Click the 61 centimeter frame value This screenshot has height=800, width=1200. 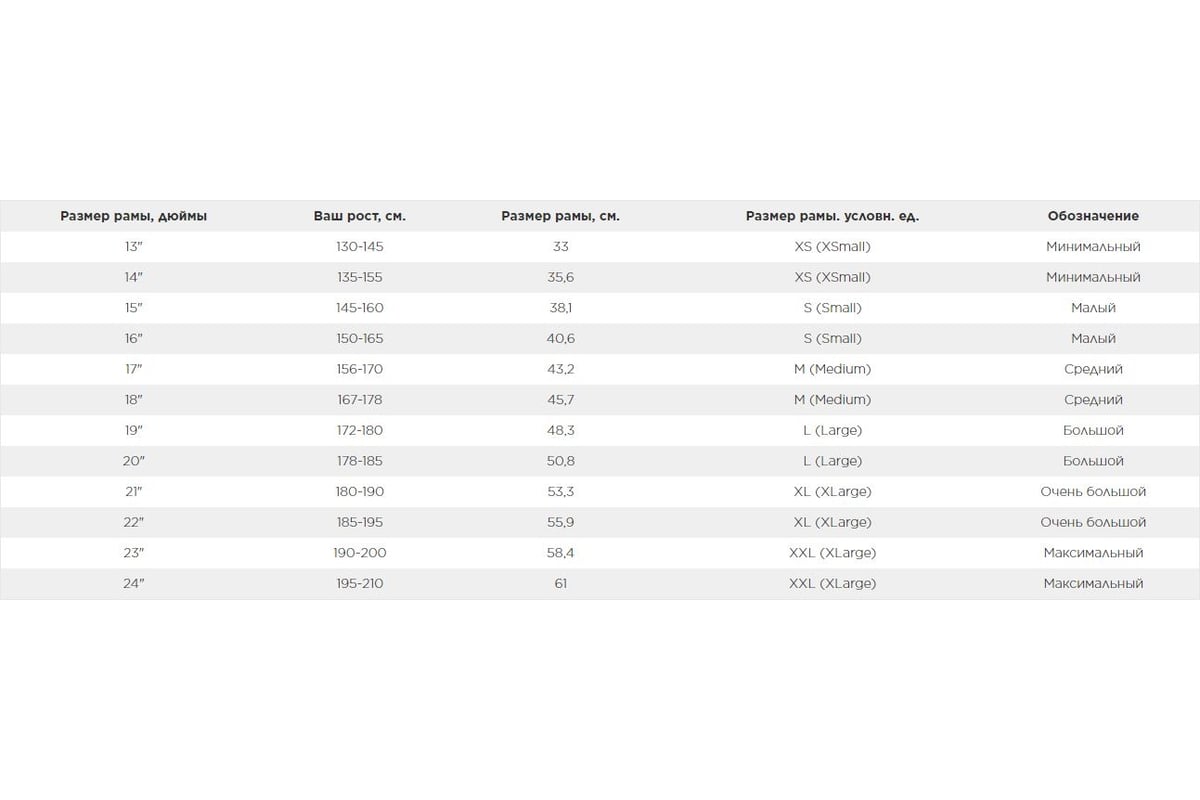pos(560,583)
